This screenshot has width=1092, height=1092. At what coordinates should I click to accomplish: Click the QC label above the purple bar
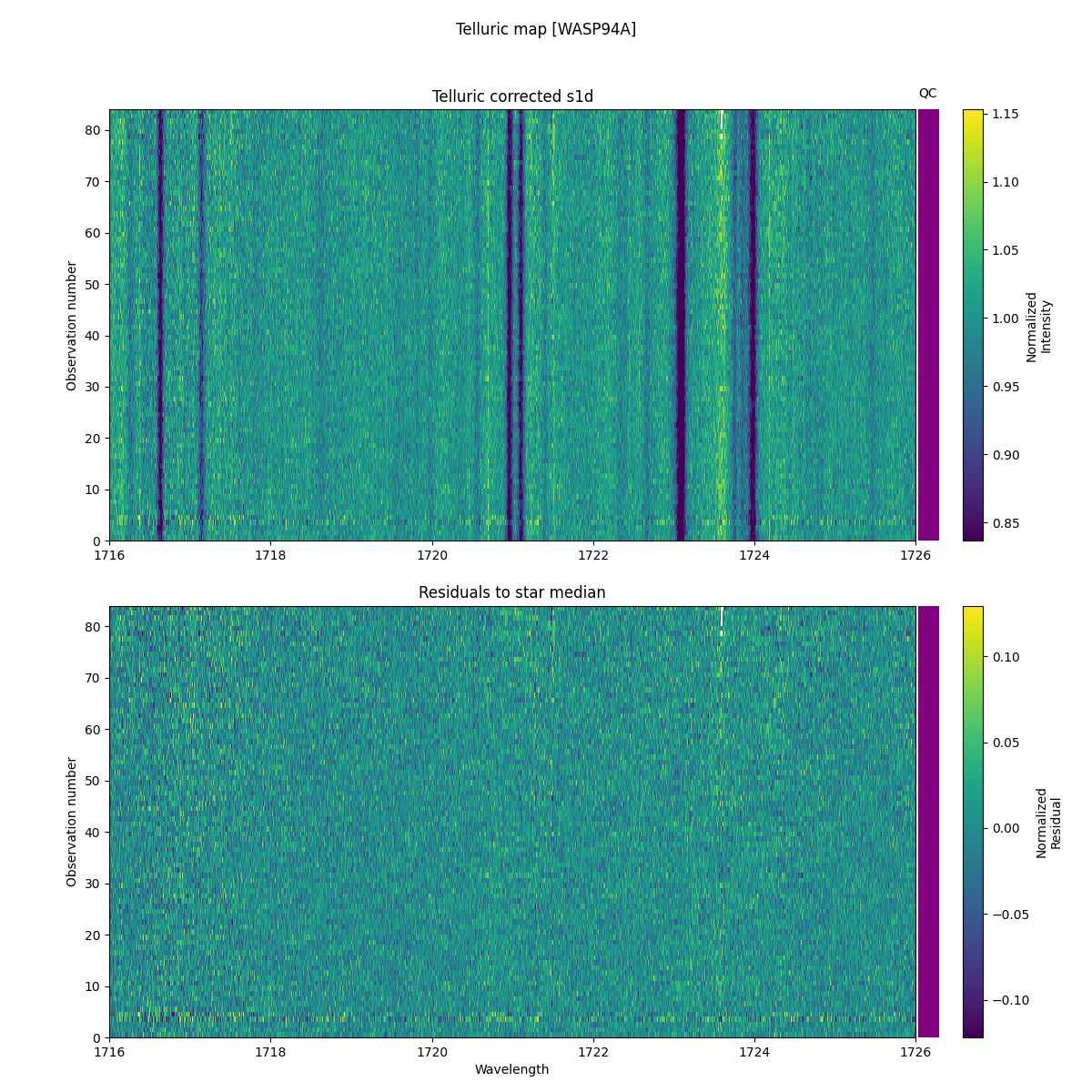tap(927, 93)
